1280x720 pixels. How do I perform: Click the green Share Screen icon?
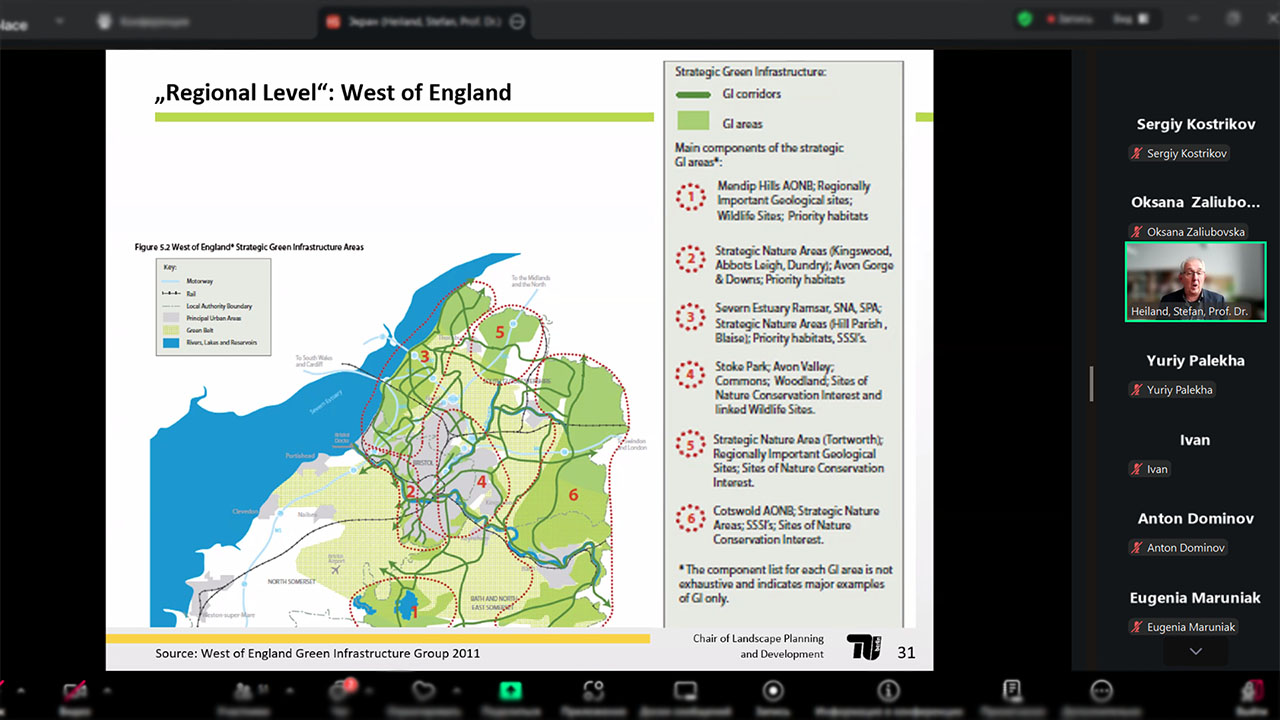coord(511,691)
